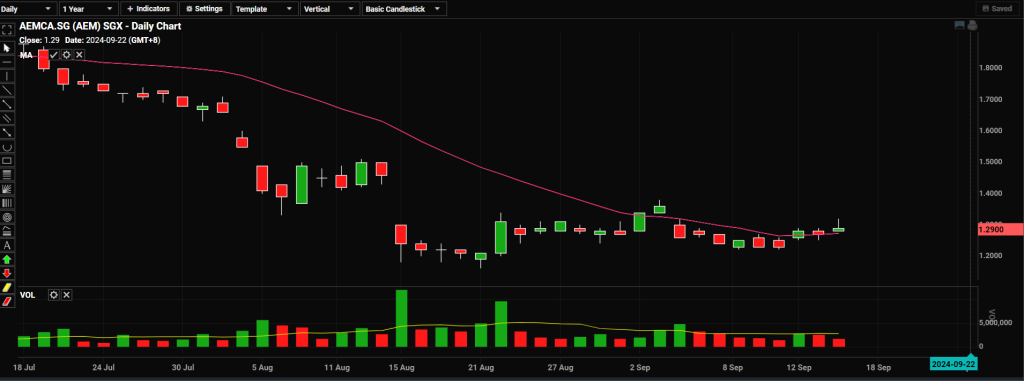Image resolution: width=1024 pixels, height=381 pixels.
Task: Click the 2024-09-22 date marker on axis
Action: 953,364
